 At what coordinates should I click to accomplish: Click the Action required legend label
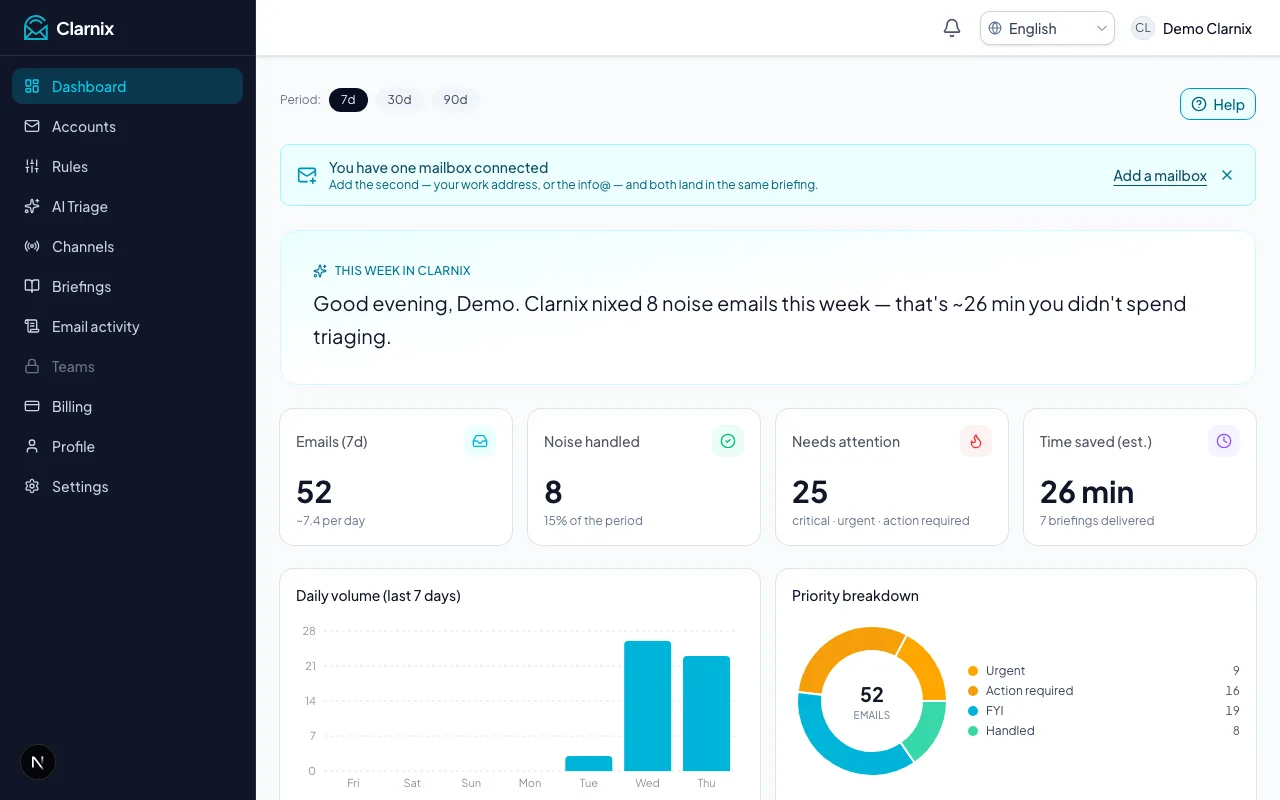1029,691
